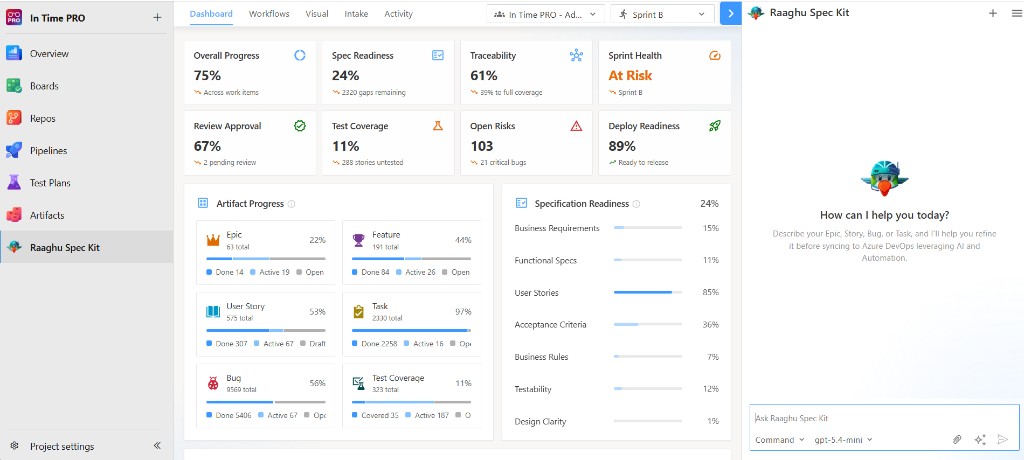The image size is (1024, 460).
Task: Collapse the Raaghu panel with blue arrow
Action: (731, 14)
